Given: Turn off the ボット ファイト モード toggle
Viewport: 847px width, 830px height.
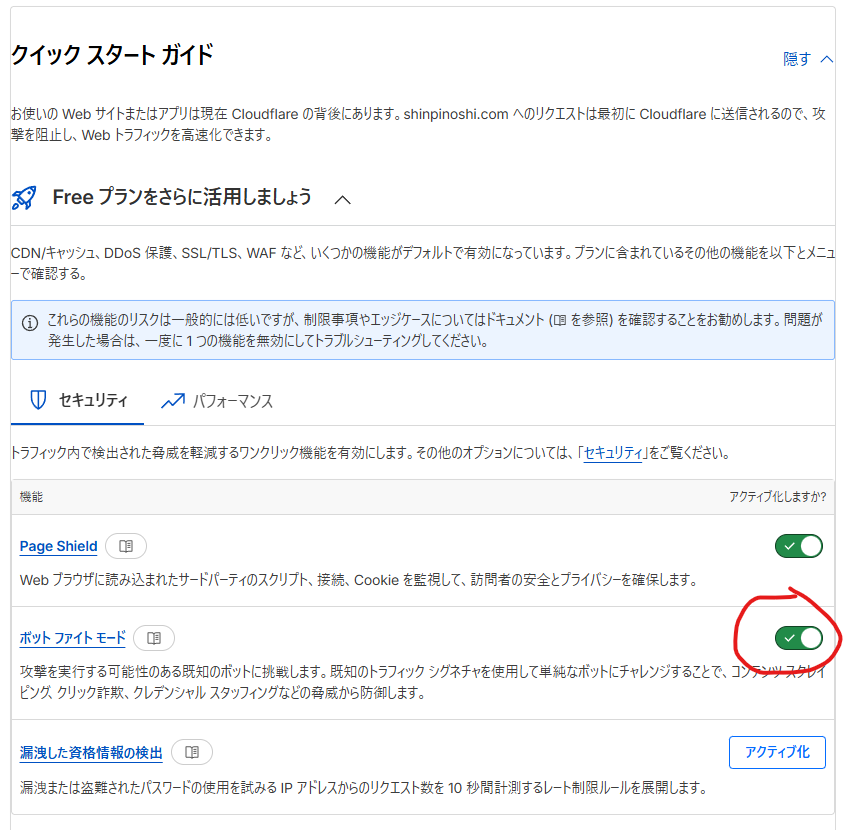Looking at the screenshot, I should click(798, 638).
